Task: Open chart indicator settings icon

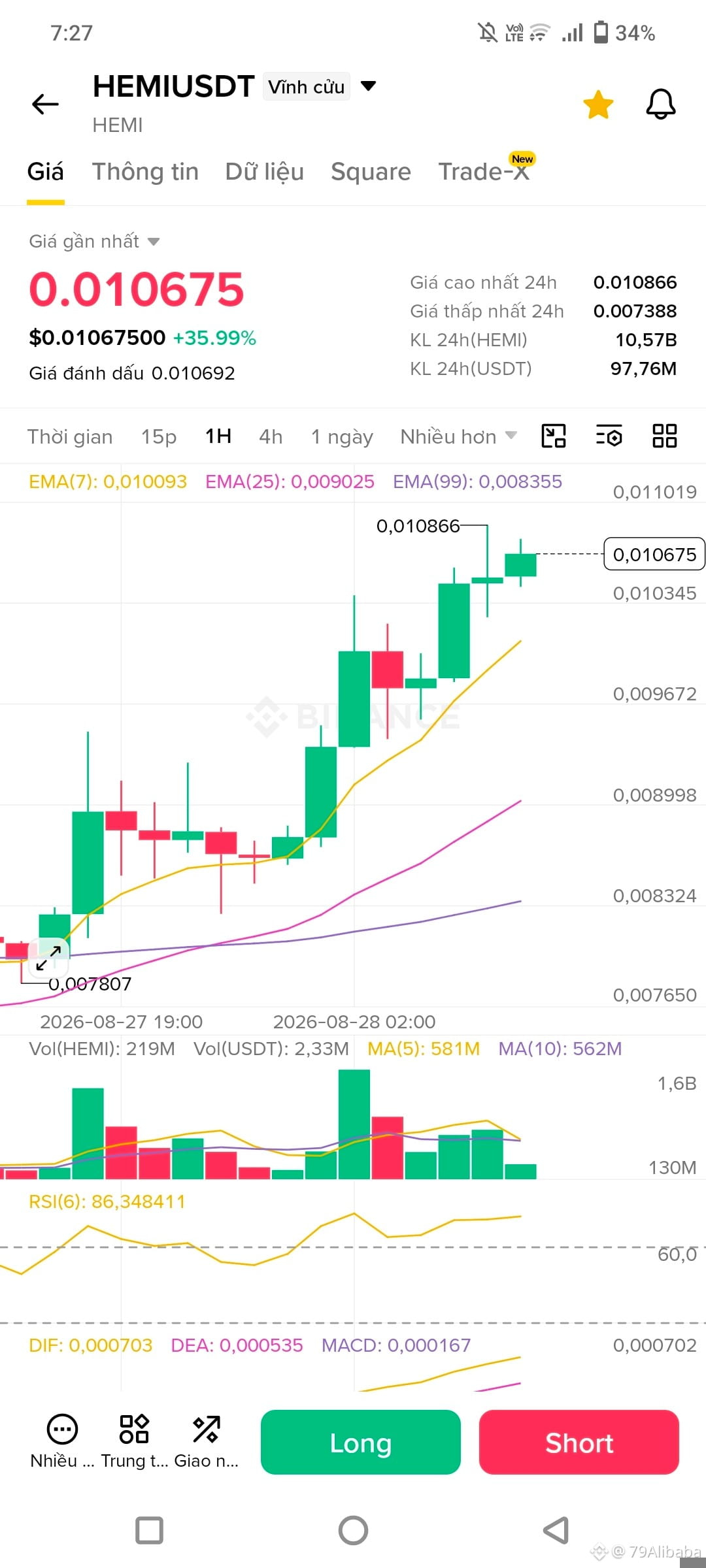Action: pos(609,436)
